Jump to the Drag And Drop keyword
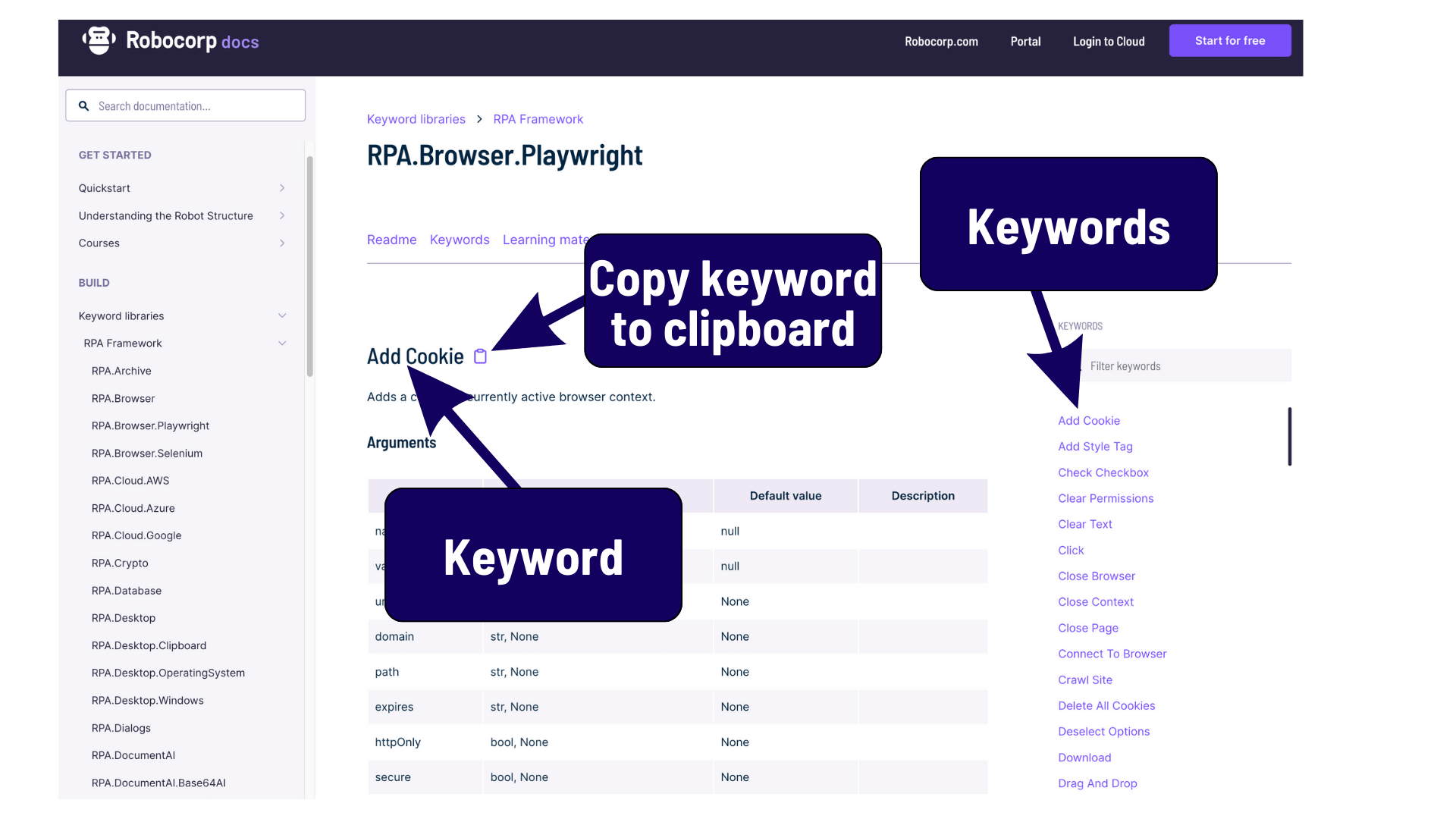Image resolution: width=1456 pixels, height=819 pixels. 1097,783
